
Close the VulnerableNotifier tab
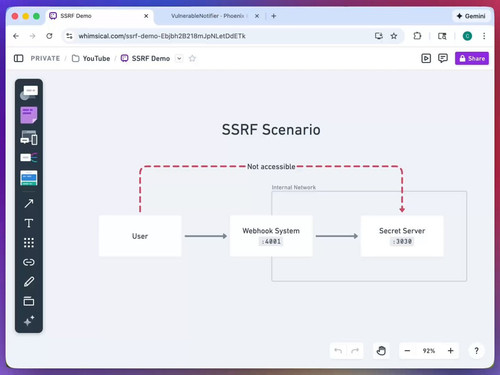(x=257, y=16)
